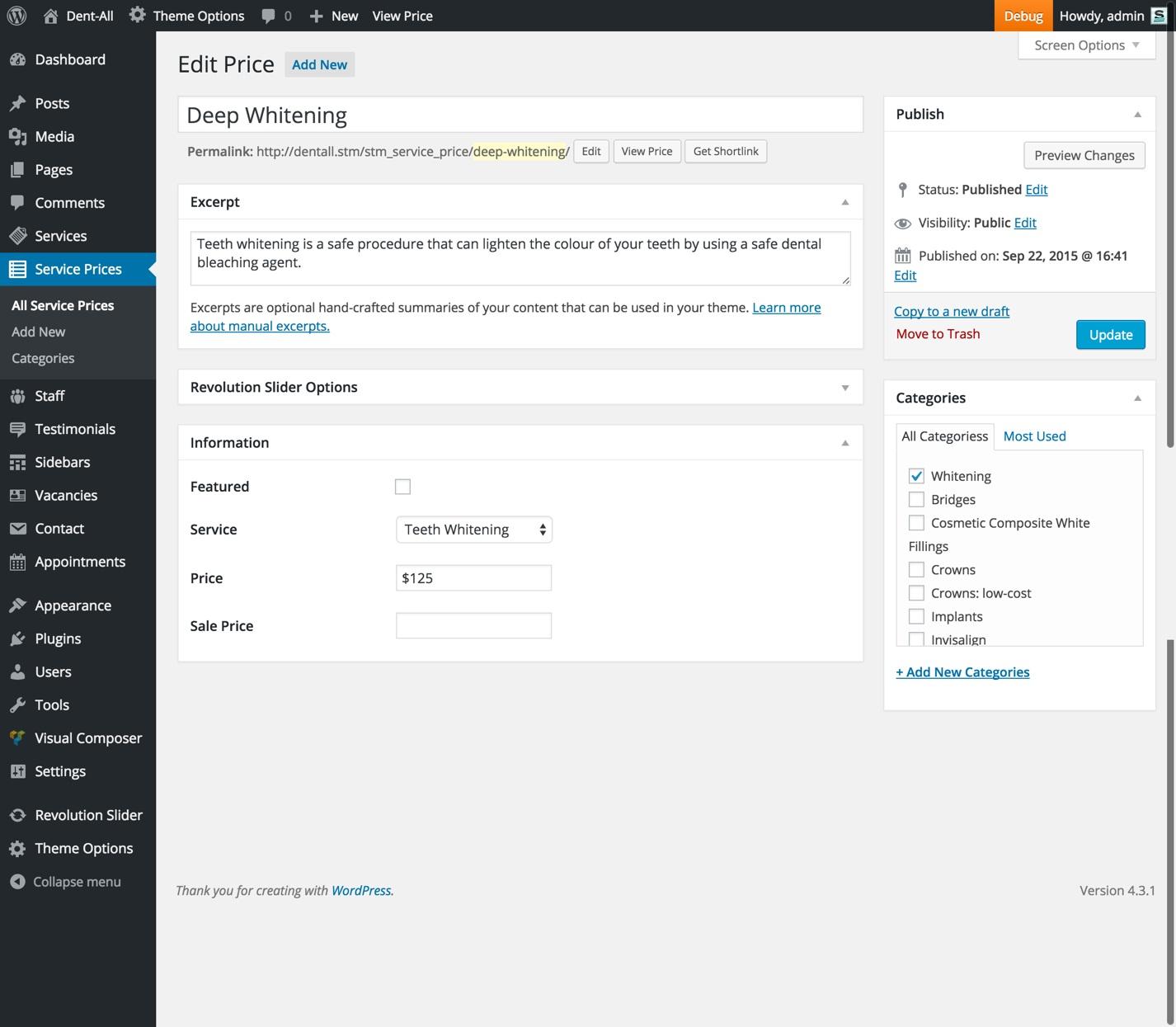Open the Service dropdown showing Teeth Whitening

(474, 530)
